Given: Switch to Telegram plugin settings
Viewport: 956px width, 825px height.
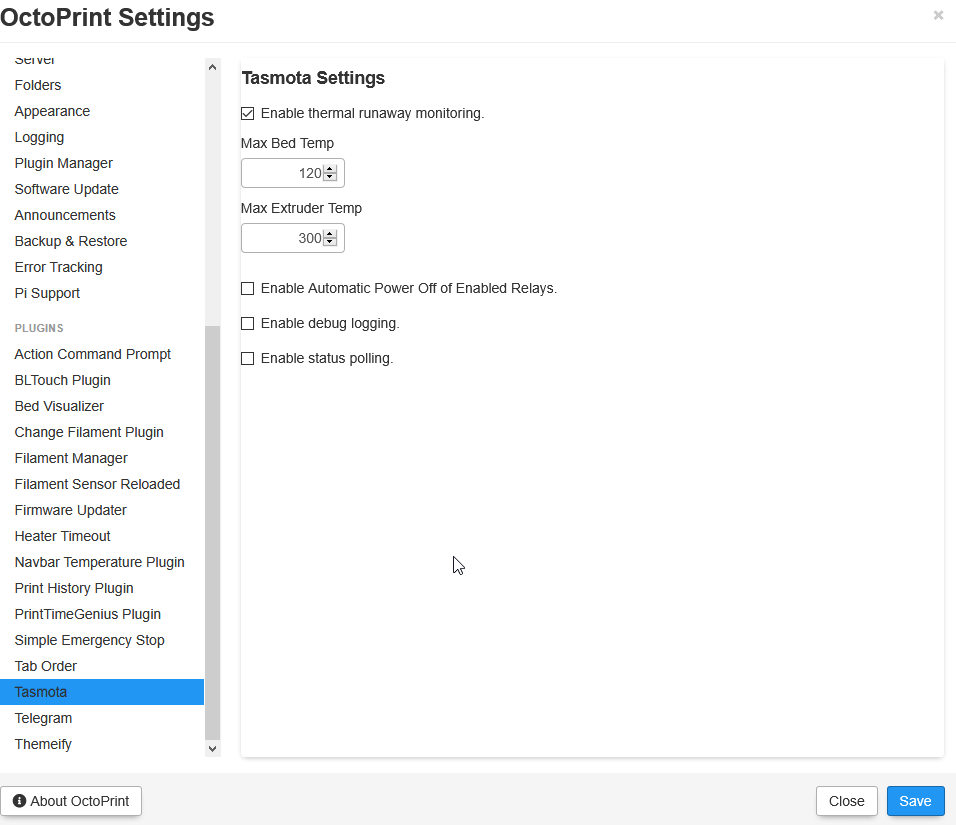Looking at the screenshot, I should click(x=43, y=718).
